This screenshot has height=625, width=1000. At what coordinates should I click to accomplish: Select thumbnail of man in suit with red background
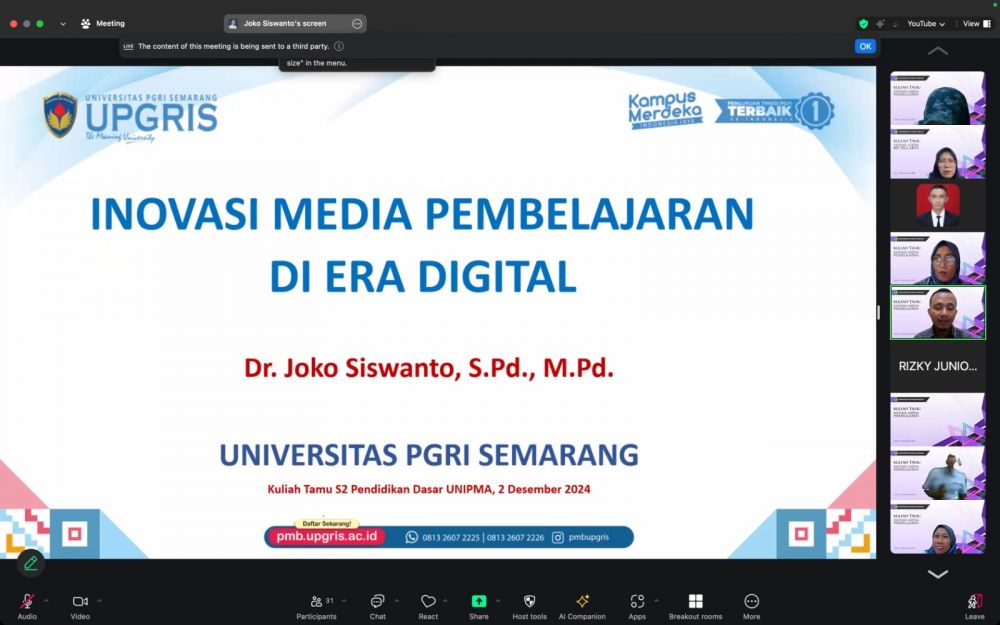pyautogui.click(x=938, y=205)
